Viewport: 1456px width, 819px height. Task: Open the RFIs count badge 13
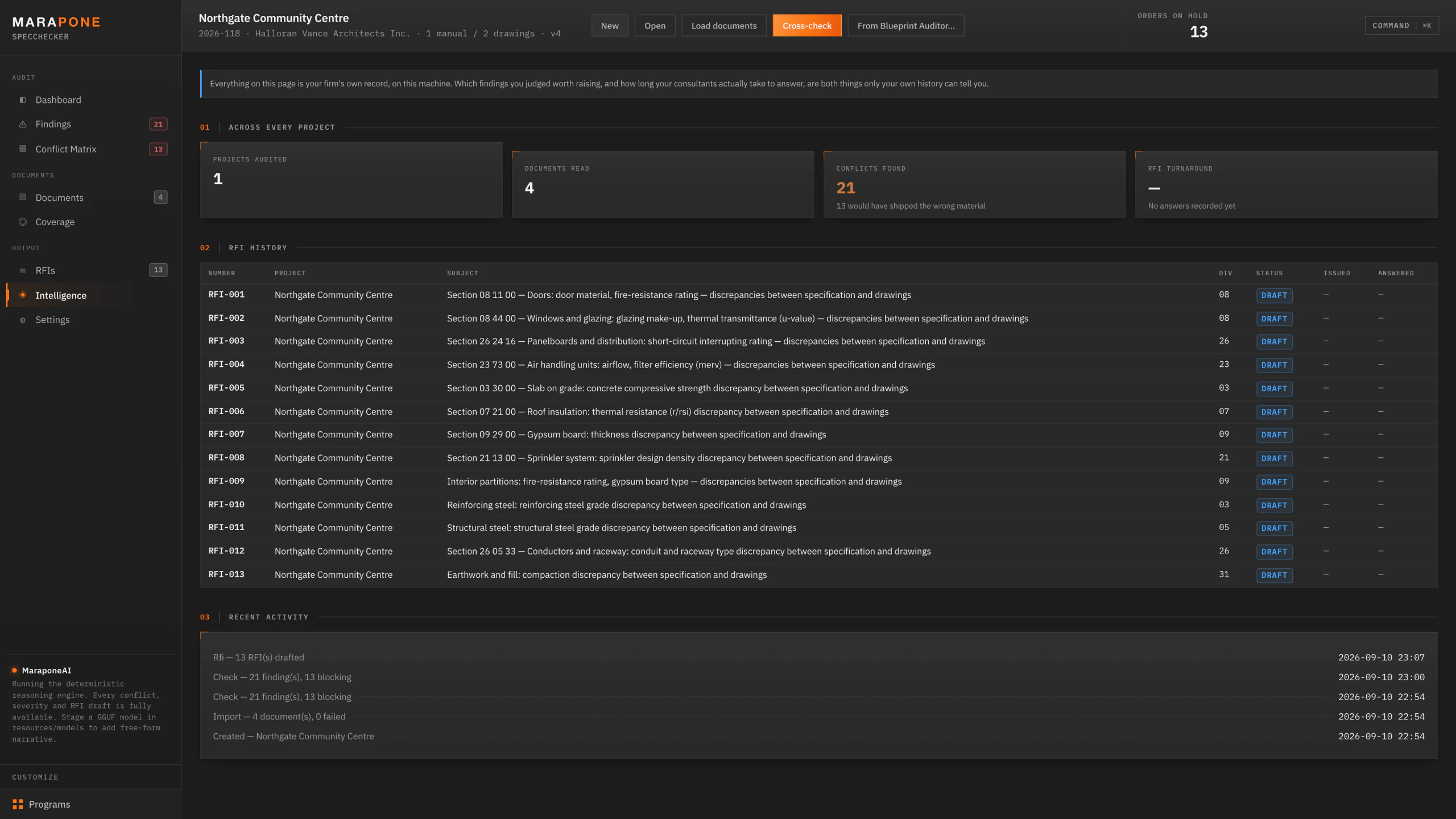[158, 270]
